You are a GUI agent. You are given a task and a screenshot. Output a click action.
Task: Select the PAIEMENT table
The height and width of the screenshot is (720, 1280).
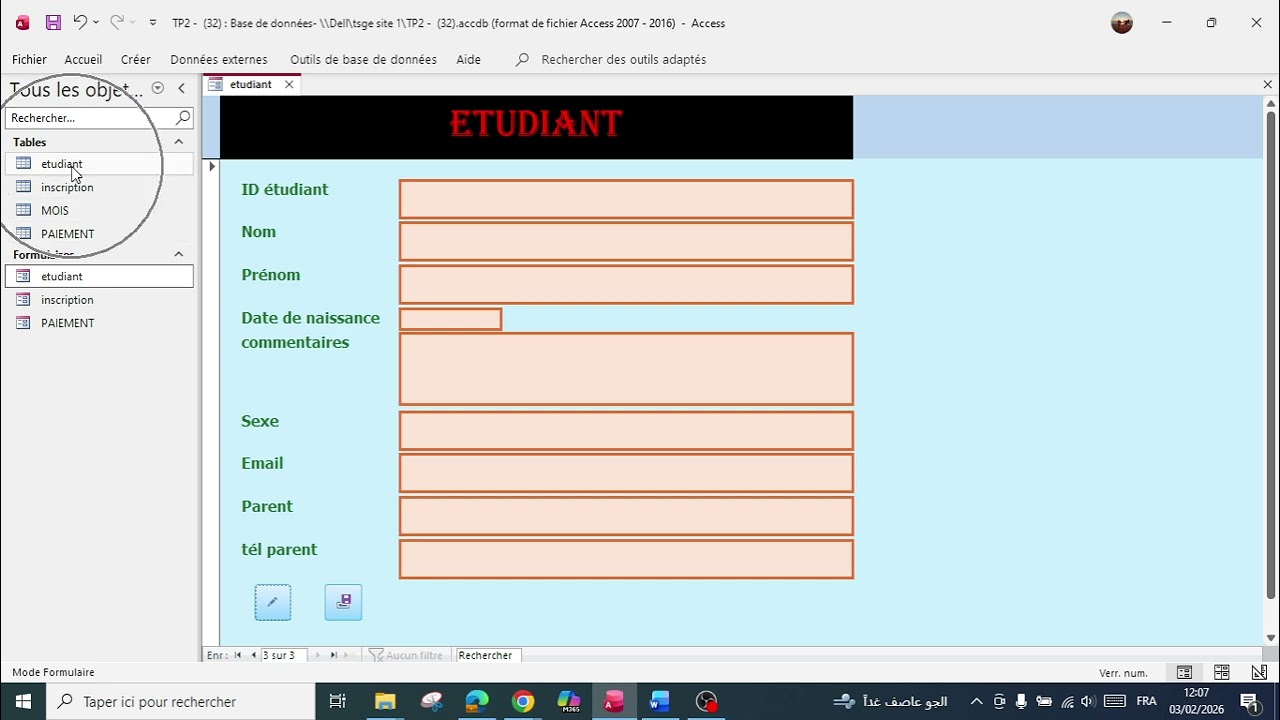click(98, 233)
